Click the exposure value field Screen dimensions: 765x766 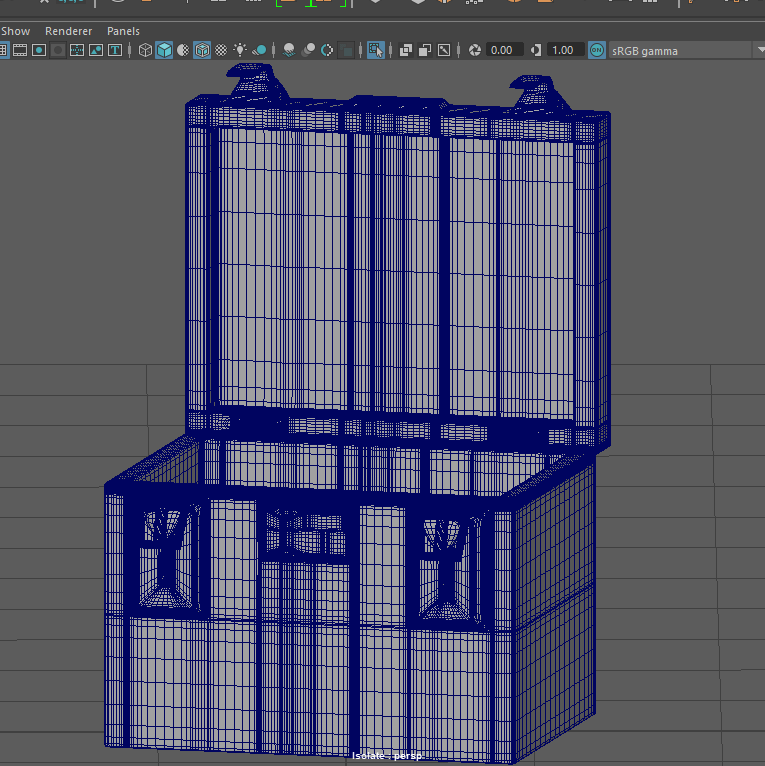click(x=502, y=50)
